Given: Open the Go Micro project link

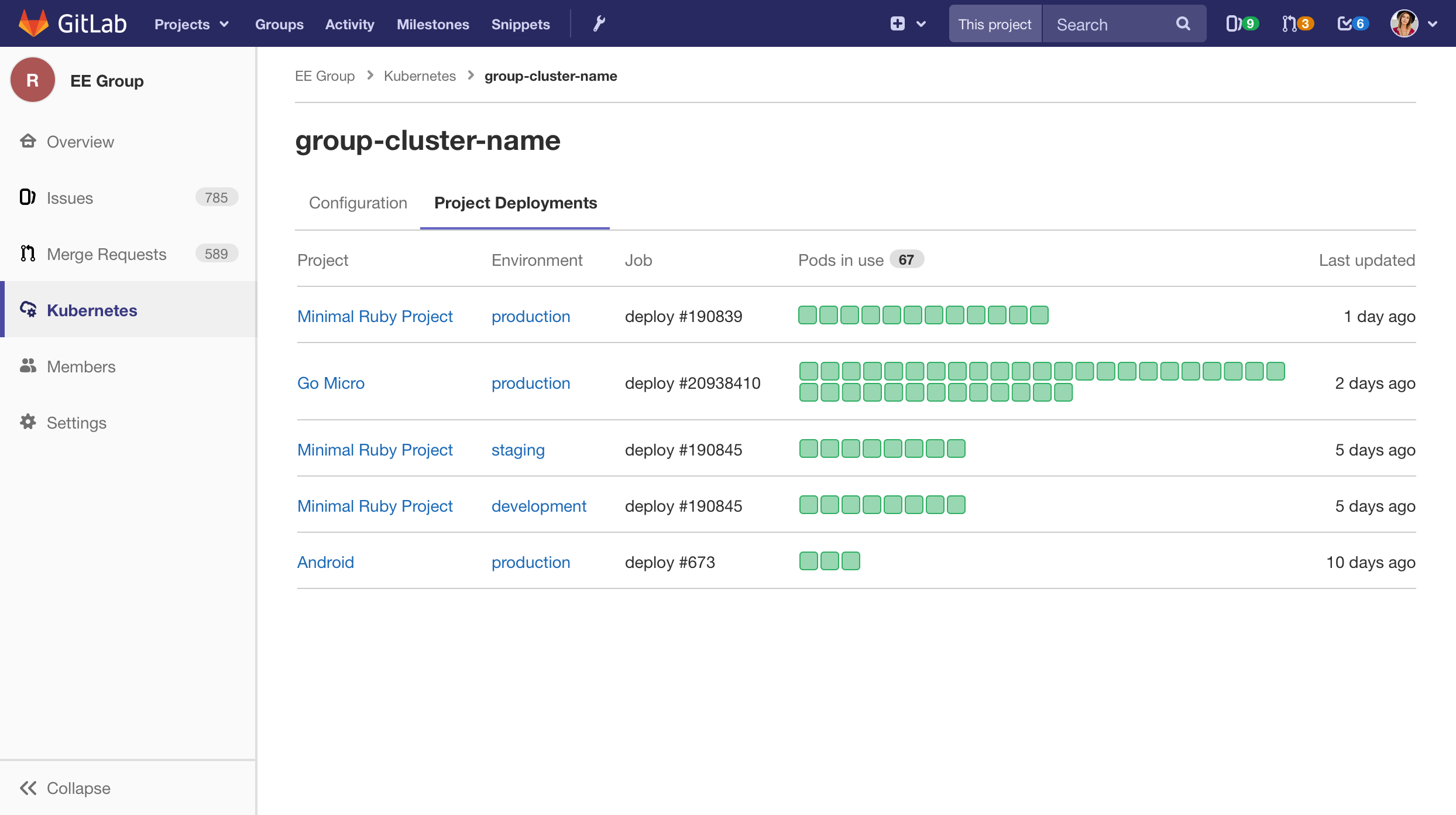Looking at the screenshot, I should [x=331, y=382].
